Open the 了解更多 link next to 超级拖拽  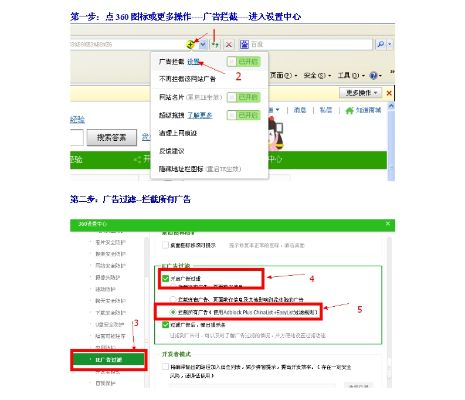click(200, 115)
